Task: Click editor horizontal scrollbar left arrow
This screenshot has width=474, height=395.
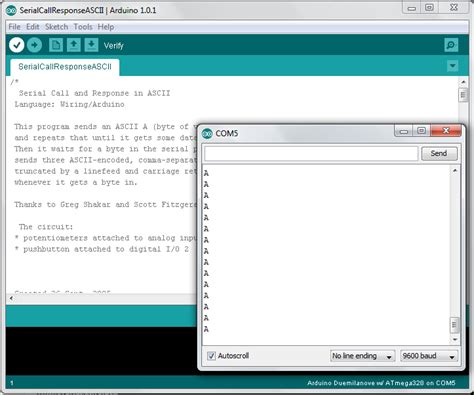Action: 11,298
